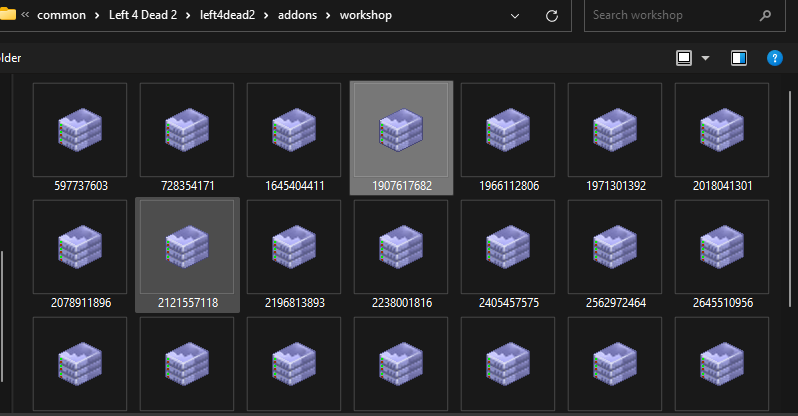The image size is (798, 416).
Task: Click the file name 2405457575
Action: click(509, 303)
